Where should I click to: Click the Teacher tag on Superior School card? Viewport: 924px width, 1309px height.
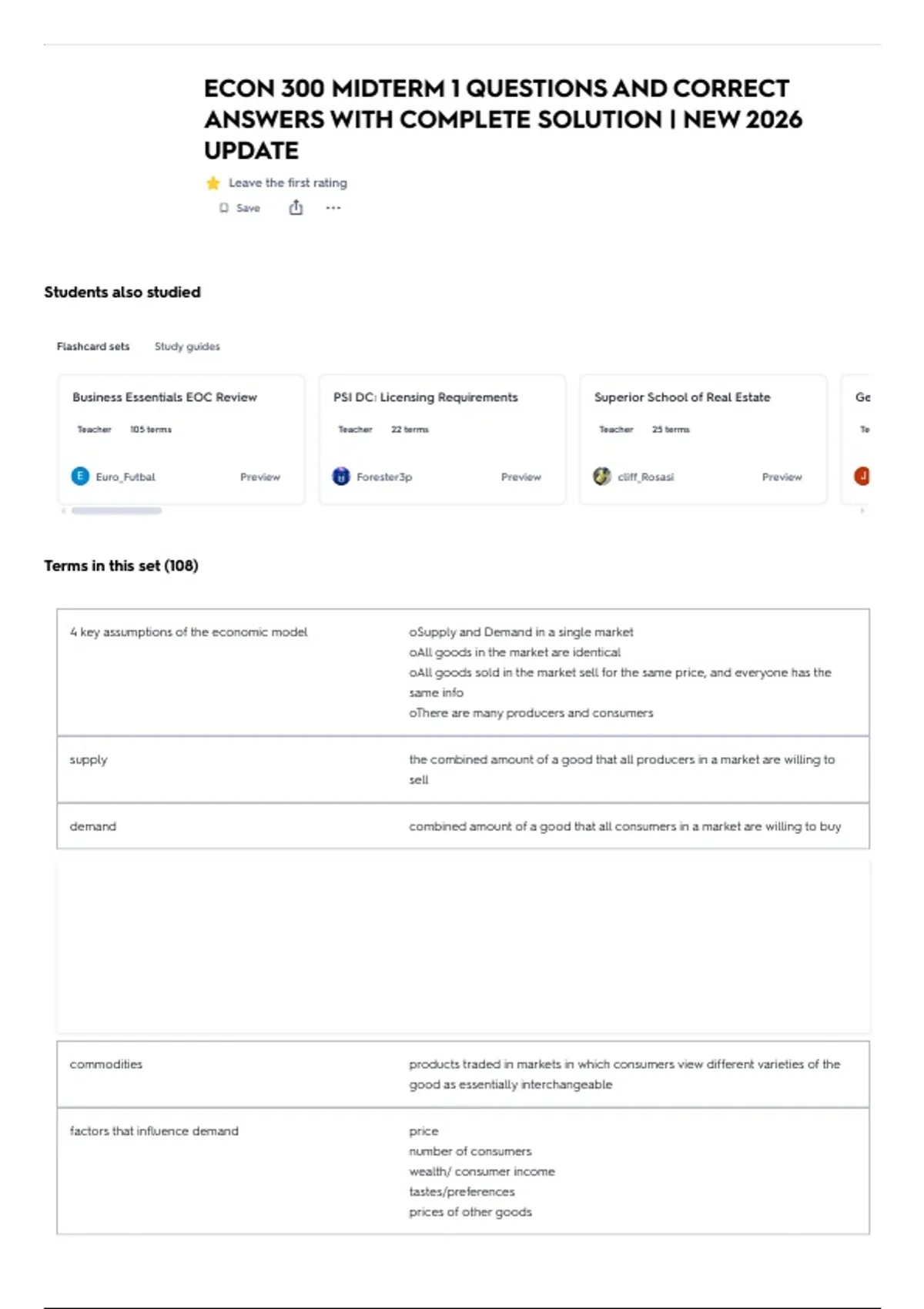(x=616, y=430)
